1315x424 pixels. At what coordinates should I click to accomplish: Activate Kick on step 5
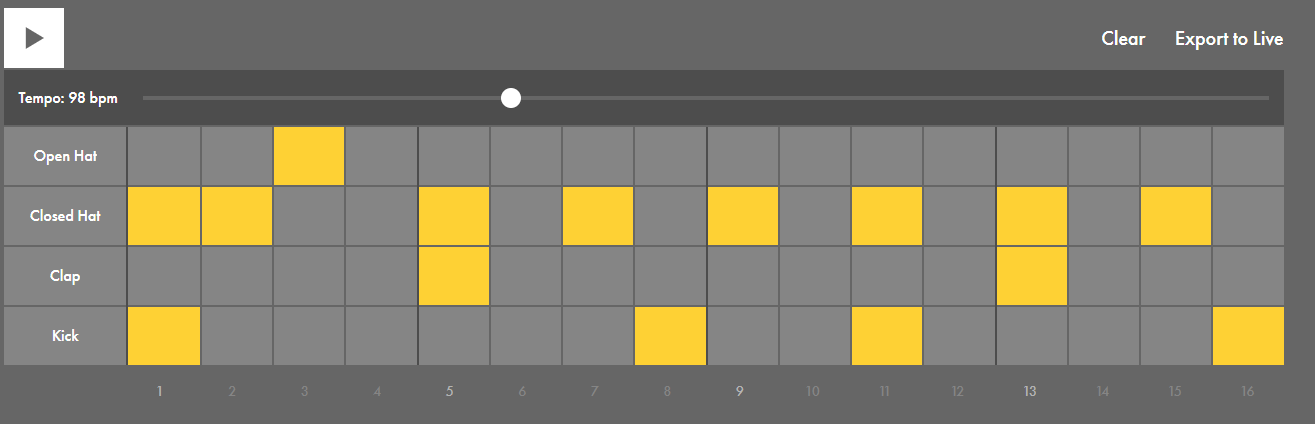[454, 336]
